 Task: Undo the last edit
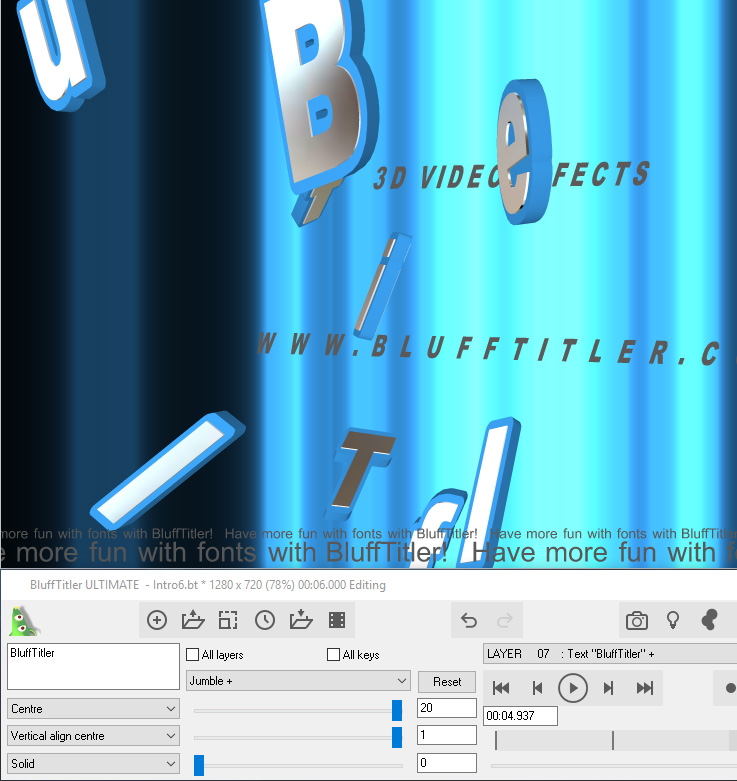pyautogui.click(x=469, y=620)
